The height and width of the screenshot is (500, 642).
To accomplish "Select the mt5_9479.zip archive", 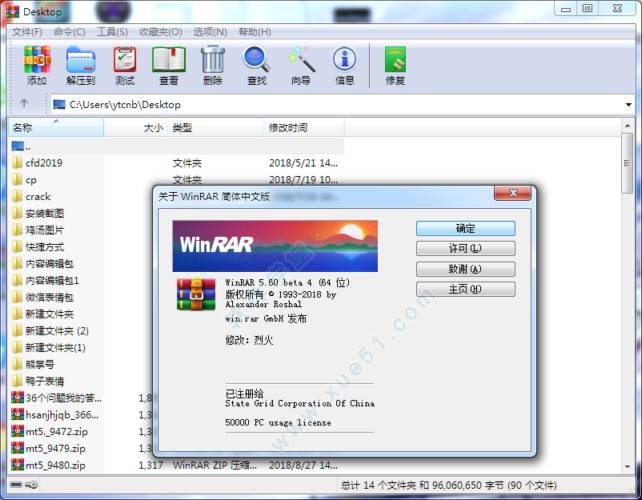I will pos(49,448).
